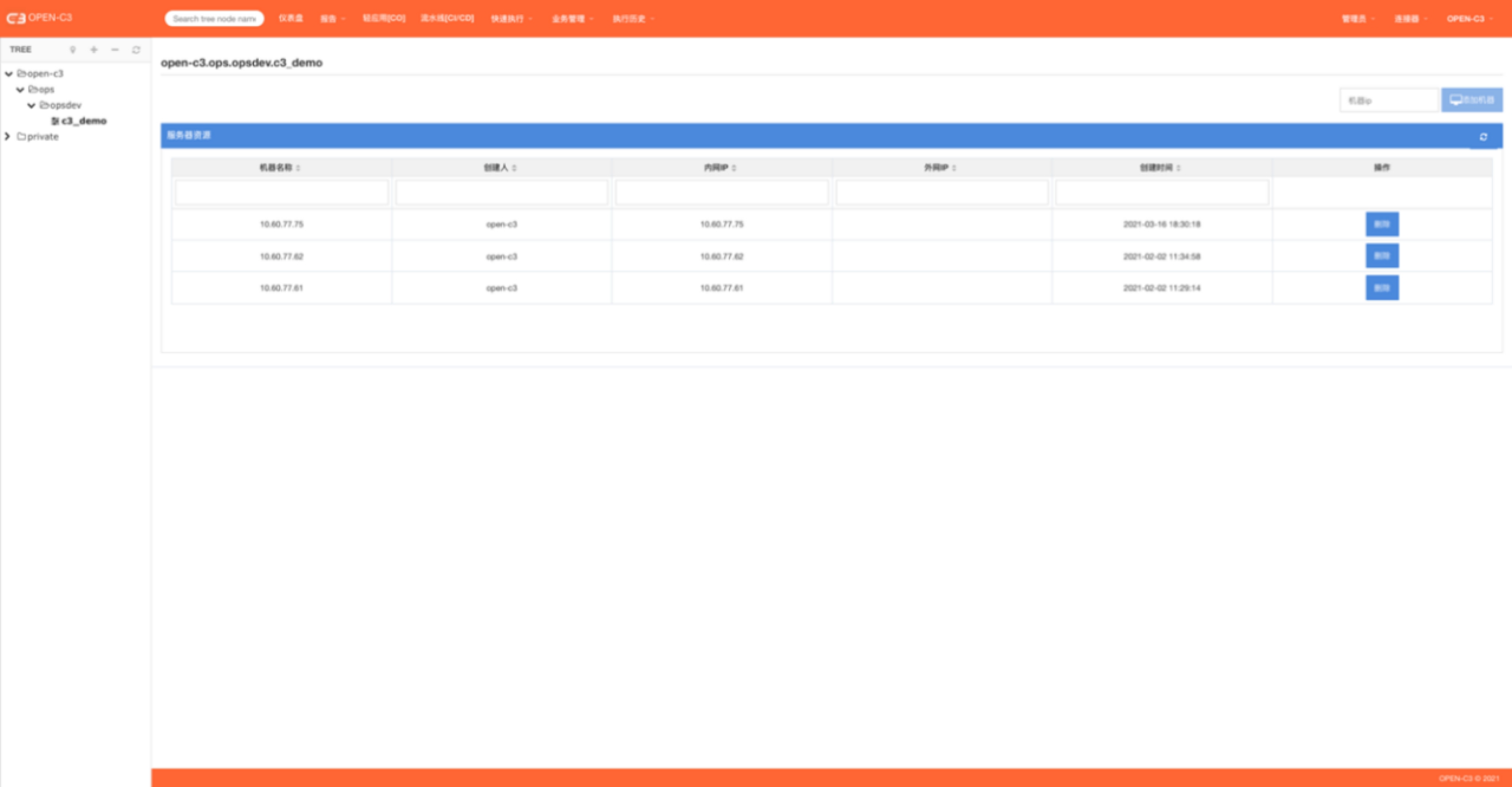Click the minus icon in TREE header

[x=115, y=50]
